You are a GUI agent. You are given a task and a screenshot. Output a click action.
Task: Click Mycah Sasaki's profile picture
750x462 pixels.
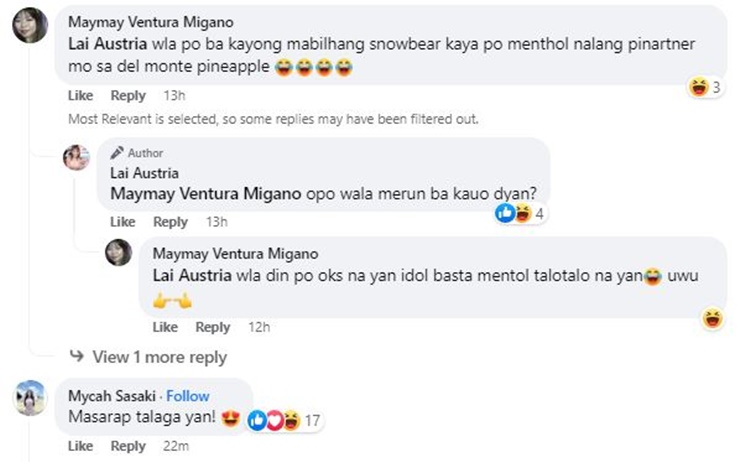pos(31,399)
